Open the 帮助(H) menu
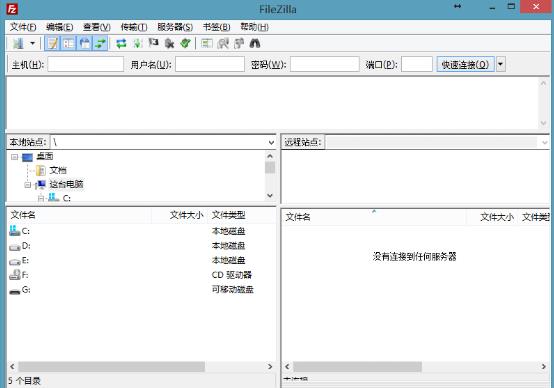The width and height of the screenshot is (554, 388). pos(254,27)
